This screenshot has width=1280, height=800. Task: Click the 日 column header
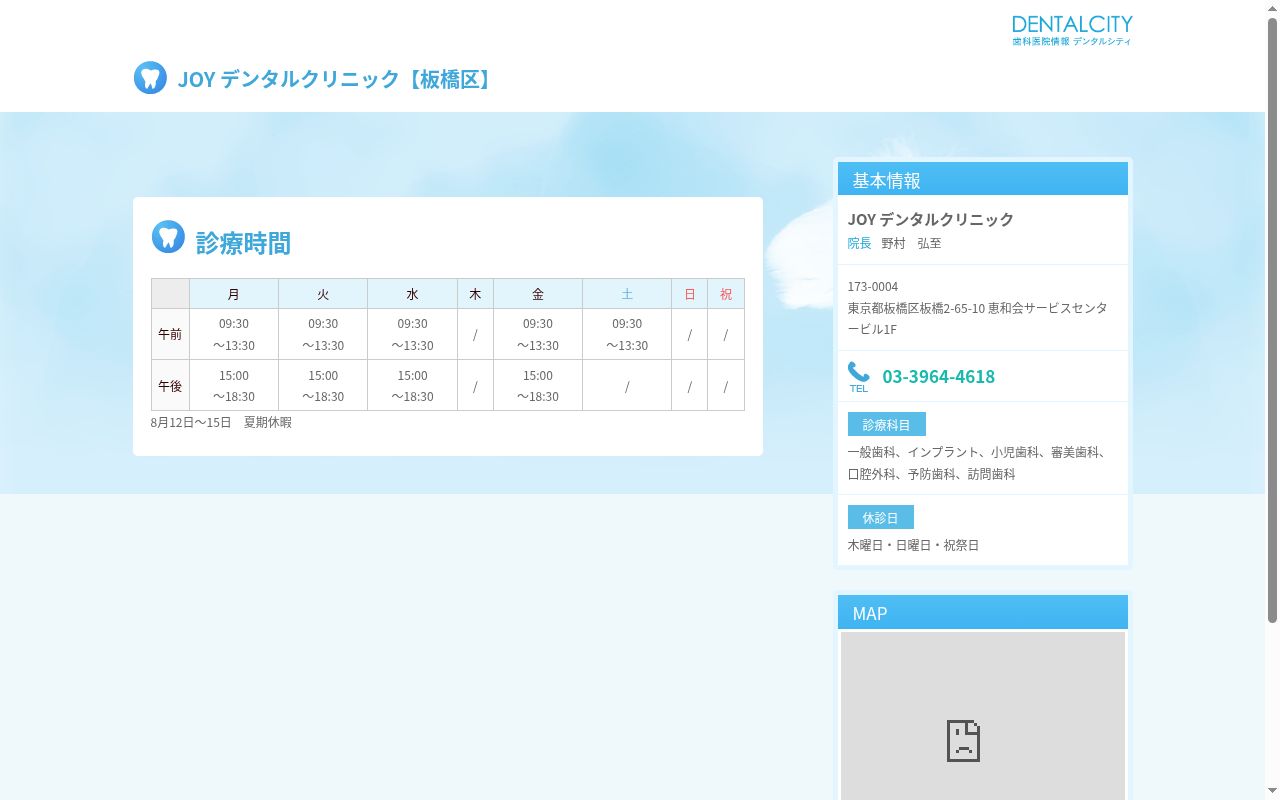690,294
